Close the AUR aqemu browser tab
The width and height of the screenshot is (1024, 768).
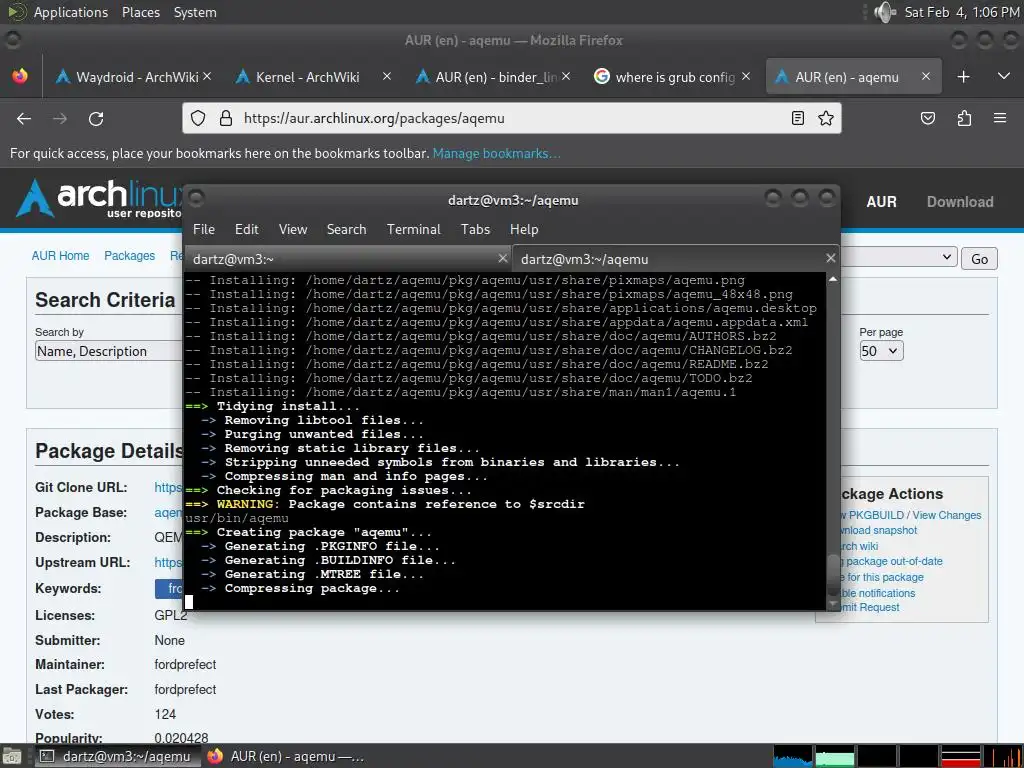925,76
